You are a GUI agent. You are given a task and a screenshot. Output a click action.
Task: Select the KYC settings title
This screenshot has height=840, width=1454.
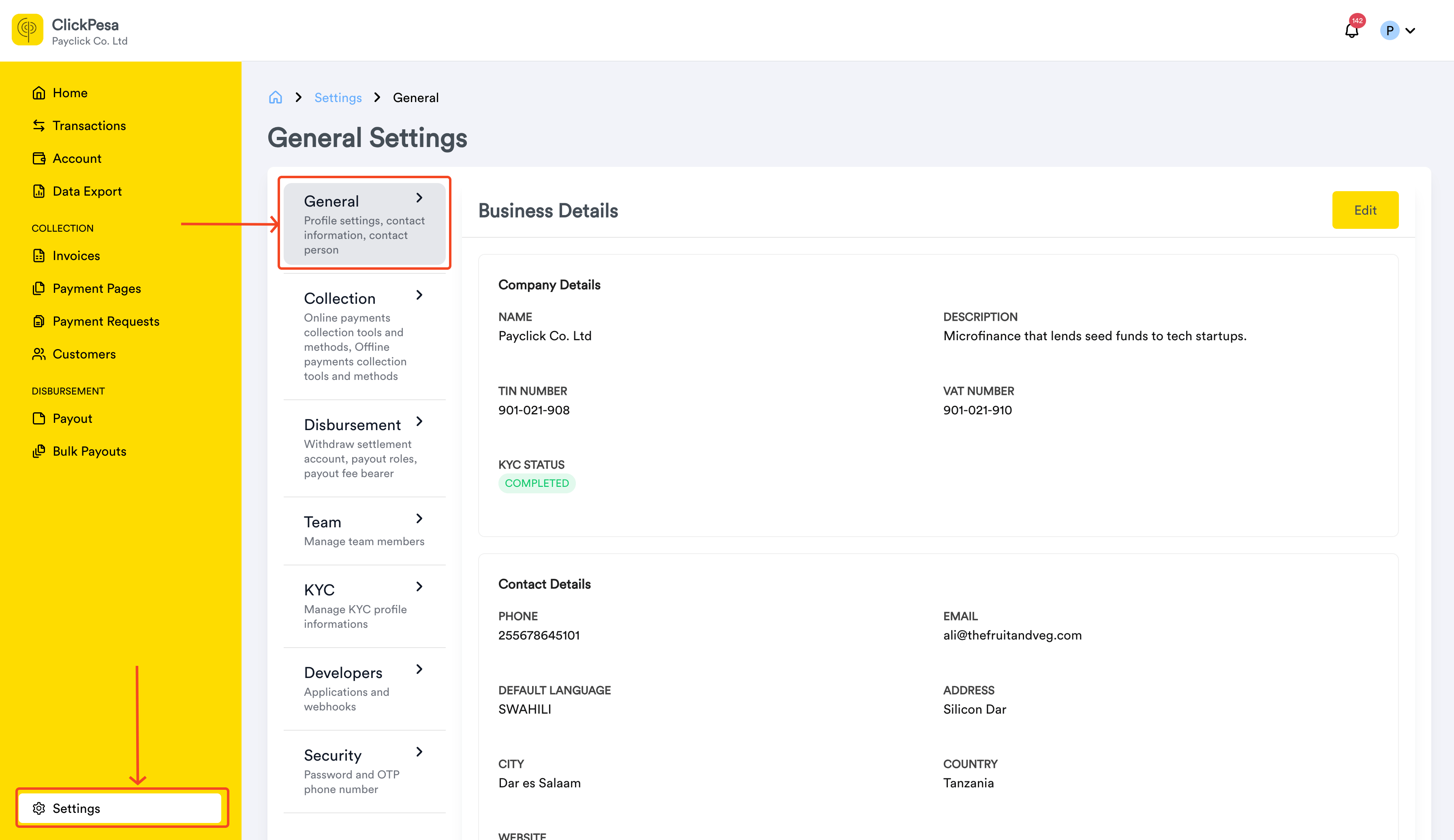pyautogui.click(x=319, y=591)
